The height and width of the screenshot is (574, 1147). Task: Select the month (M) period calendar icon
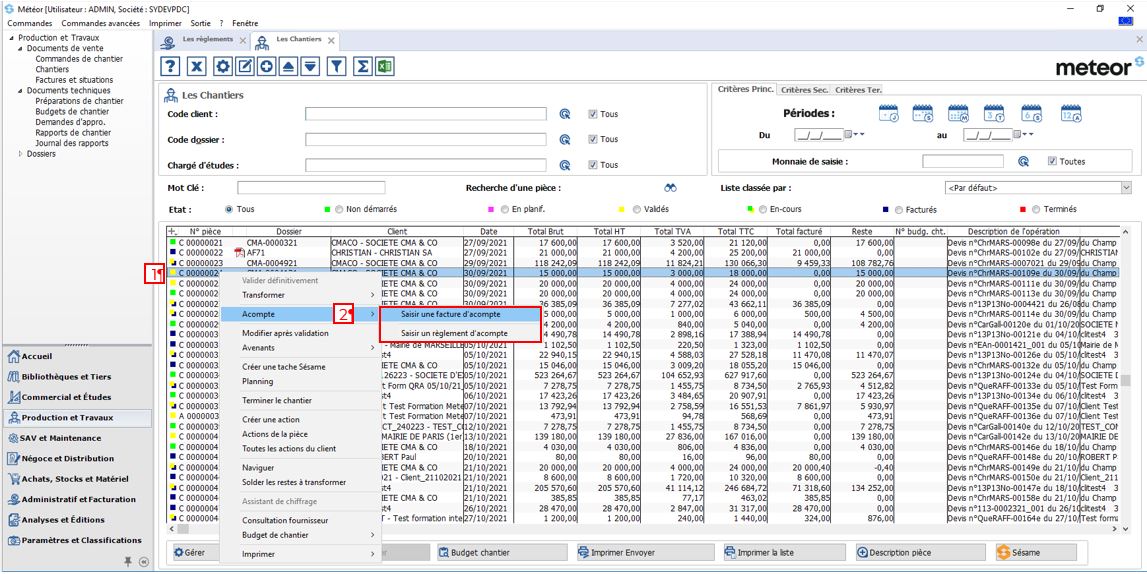coord(958,113)
